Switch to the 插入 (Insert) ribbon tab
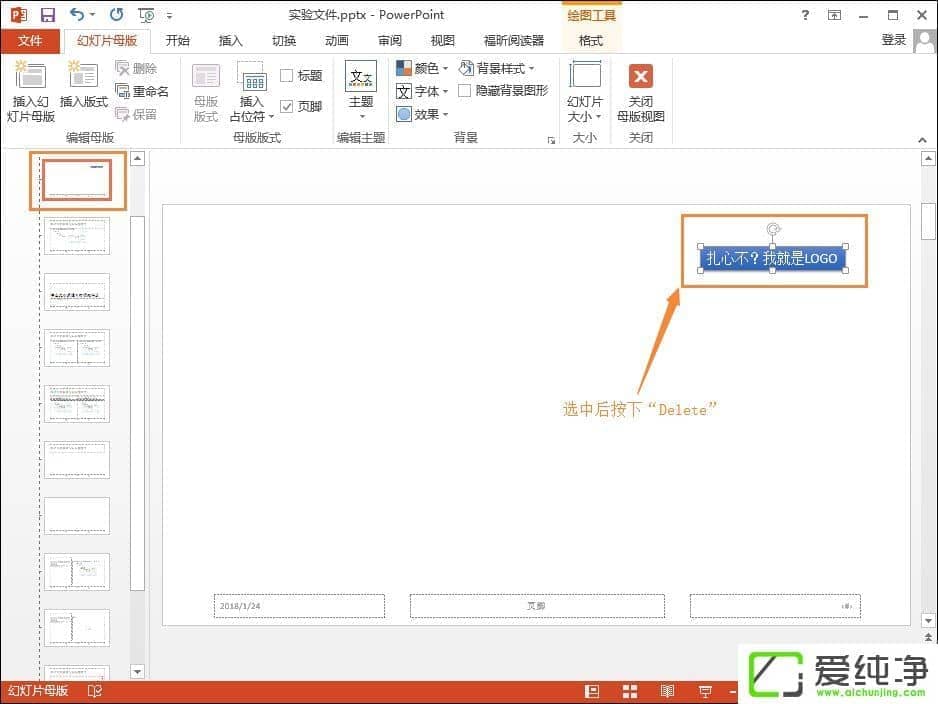Screen dimensions: 938x704 [x=230, y=41]
